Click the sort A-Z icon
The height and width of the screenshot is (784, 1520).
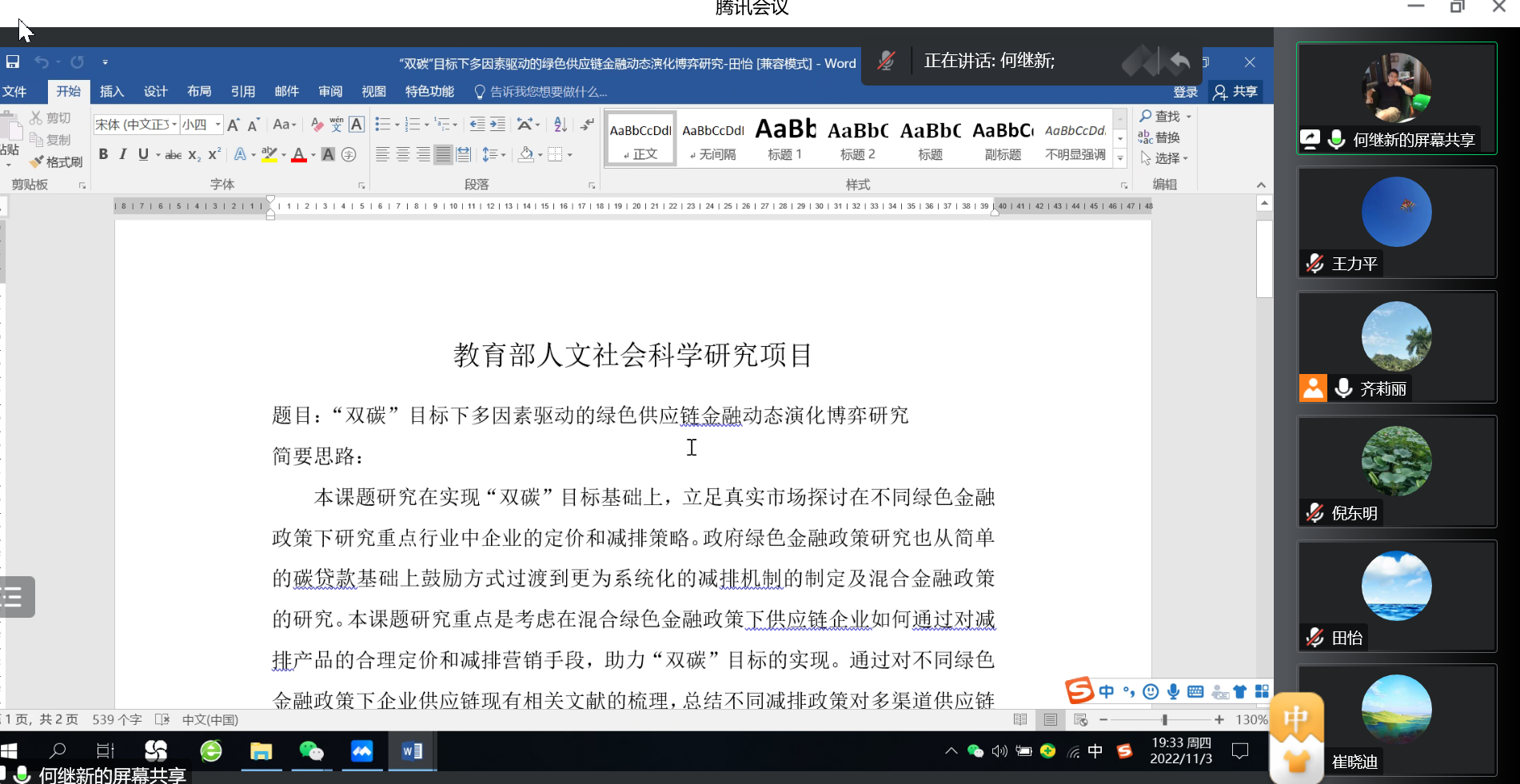(x=561, y=124)
